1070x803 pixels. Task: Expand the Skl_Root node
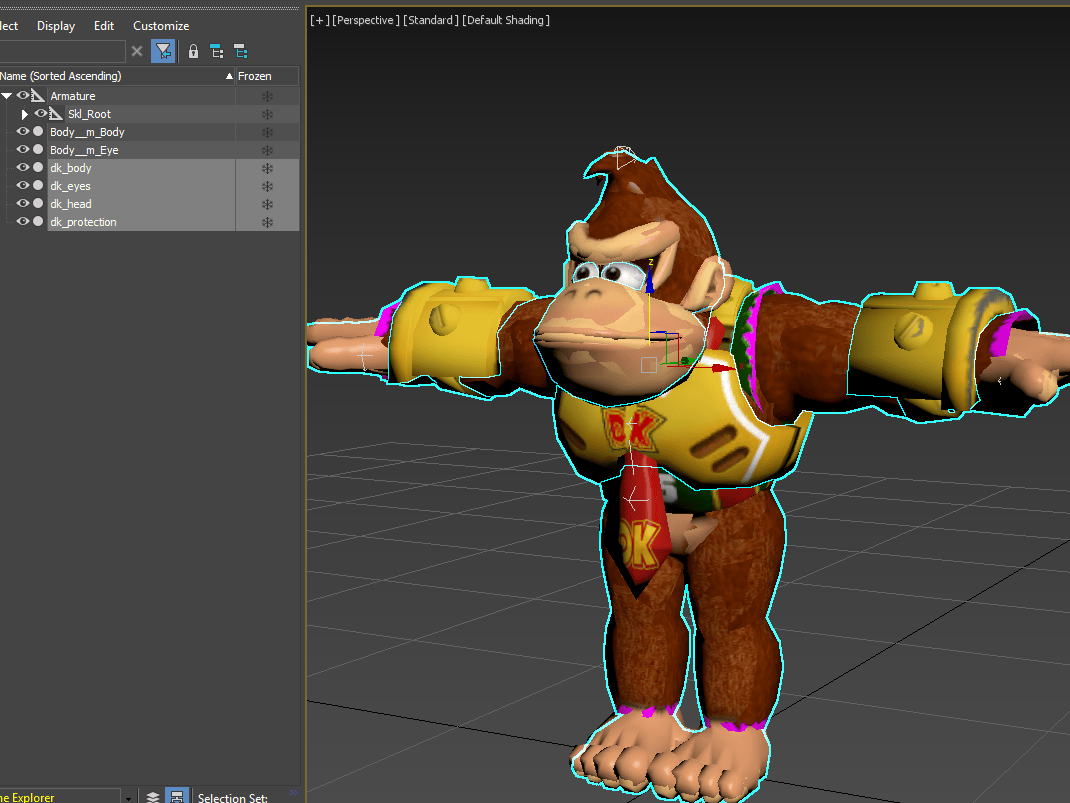click(x=25, y=114)
